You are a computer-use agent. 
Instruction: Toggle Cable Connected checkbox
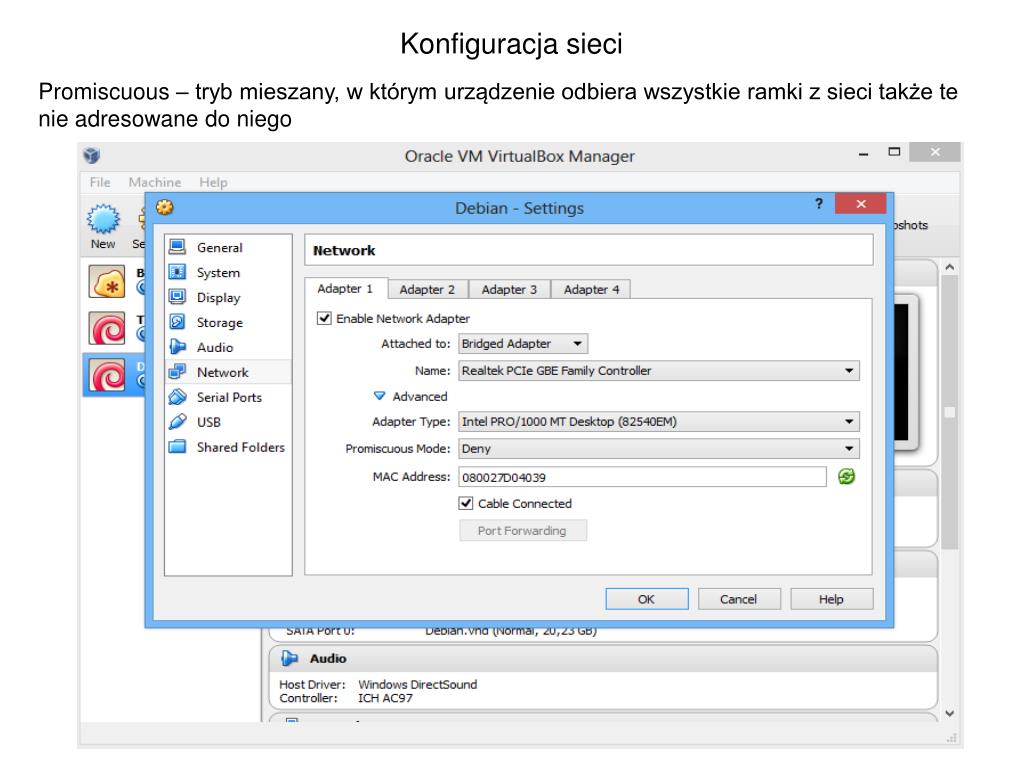click(466, 503)
